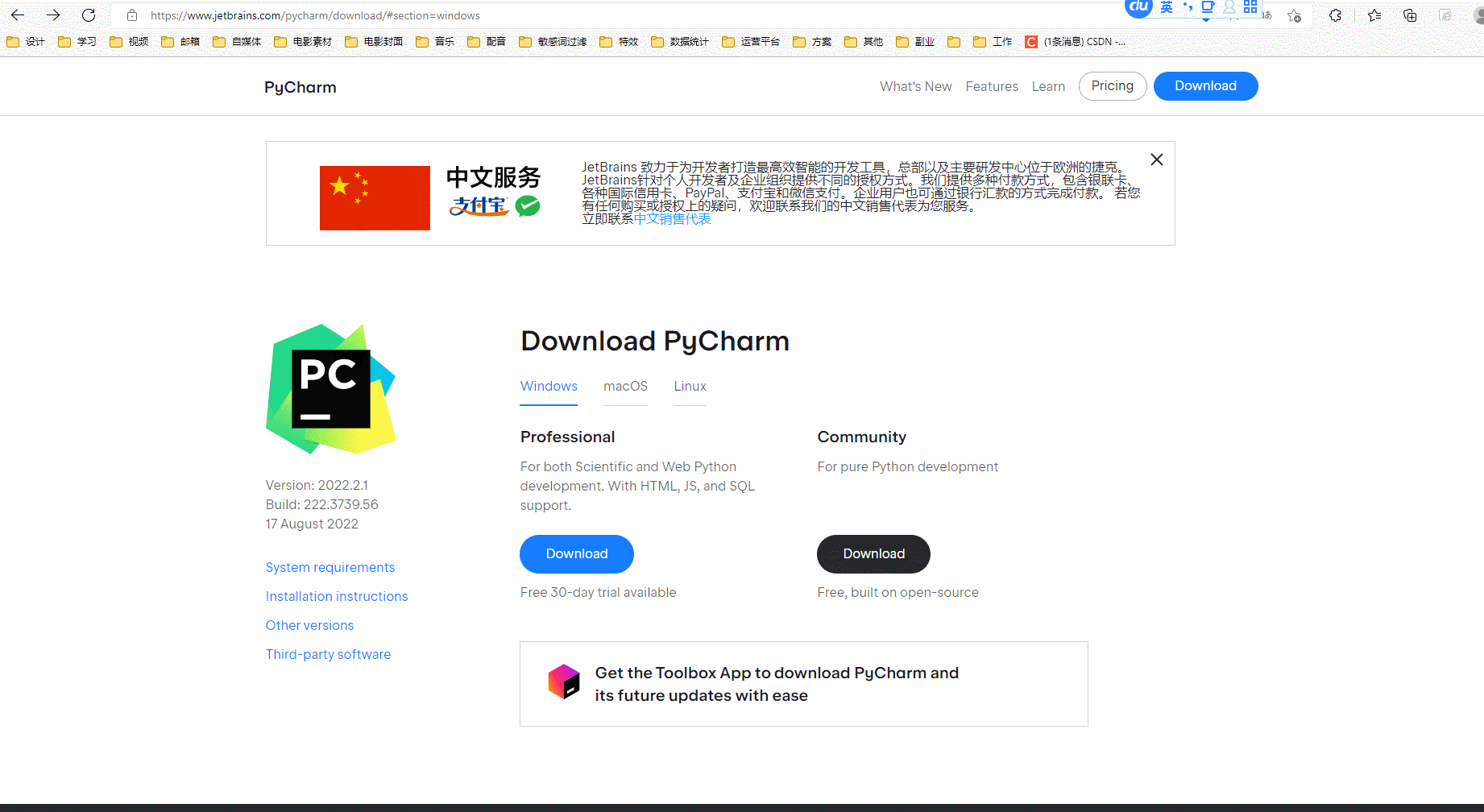Open the 自媒体 bookmark folder

click(x=237, y=42)
